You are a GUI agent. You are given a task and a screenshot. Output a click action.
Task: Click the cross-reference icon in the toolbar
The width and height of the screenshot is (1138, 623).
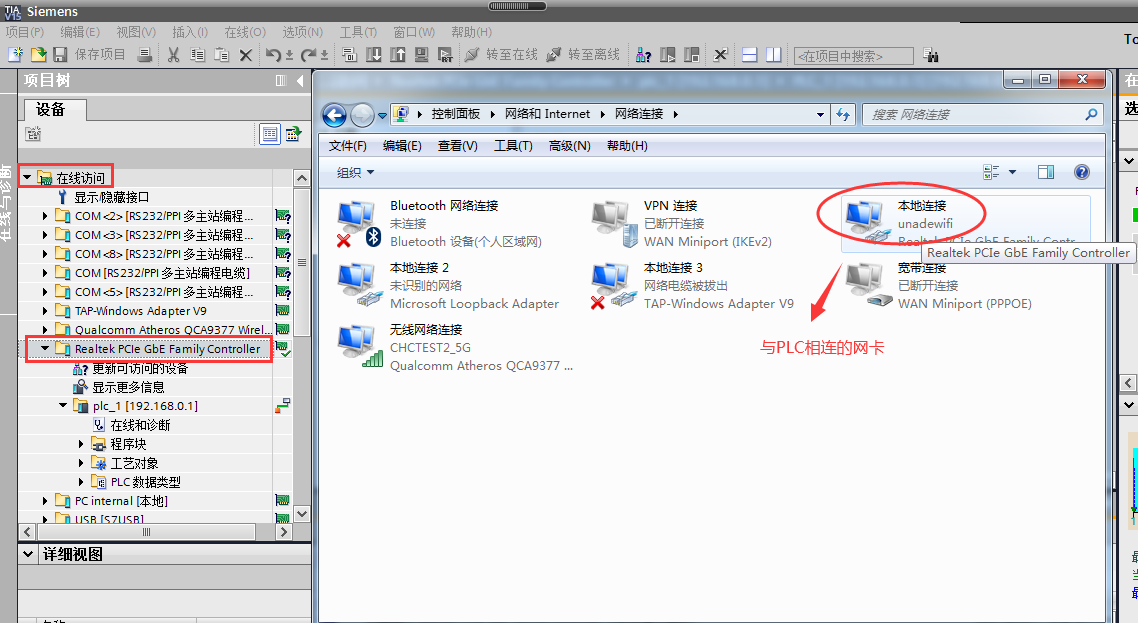tap(721, 54)
